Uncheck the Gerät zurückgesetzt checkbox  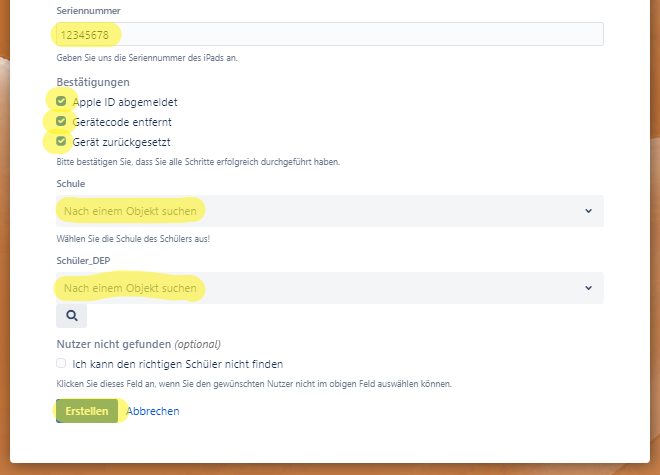click(62, 141)
